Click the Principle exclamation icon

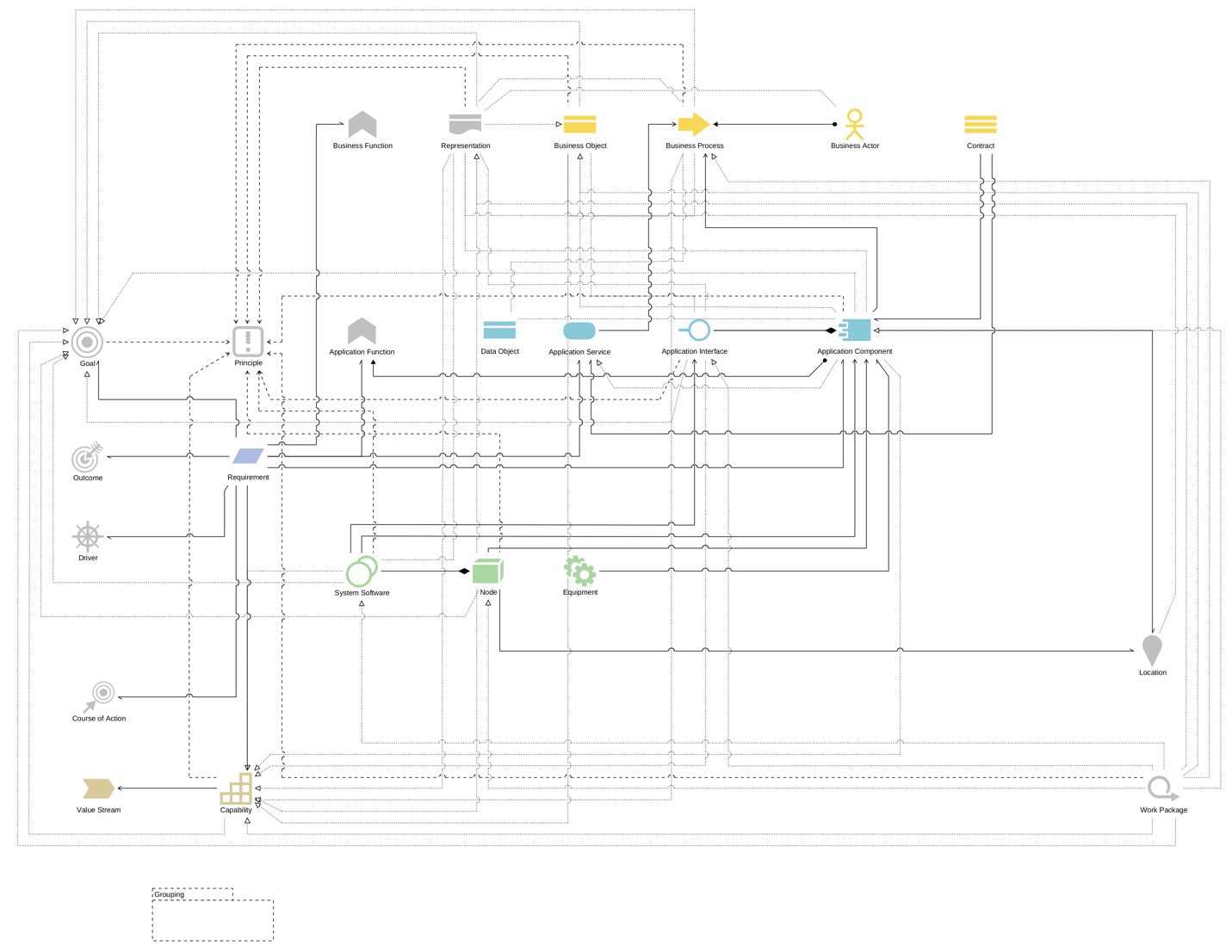pos(247,340)
